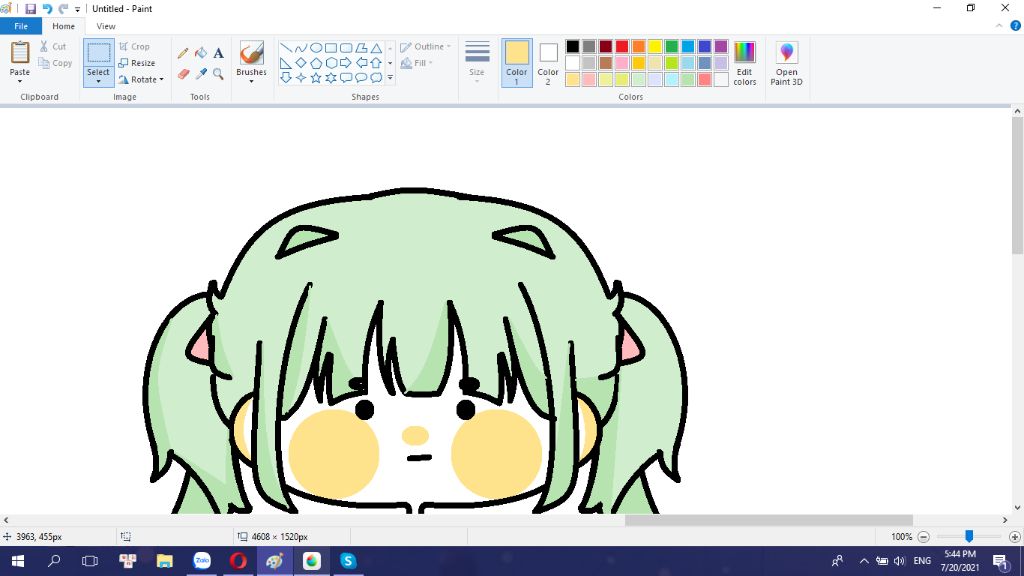This screenshot has height=576, width=1024.
Task: Click the Redo arrow icon
Action: [63, 8]
